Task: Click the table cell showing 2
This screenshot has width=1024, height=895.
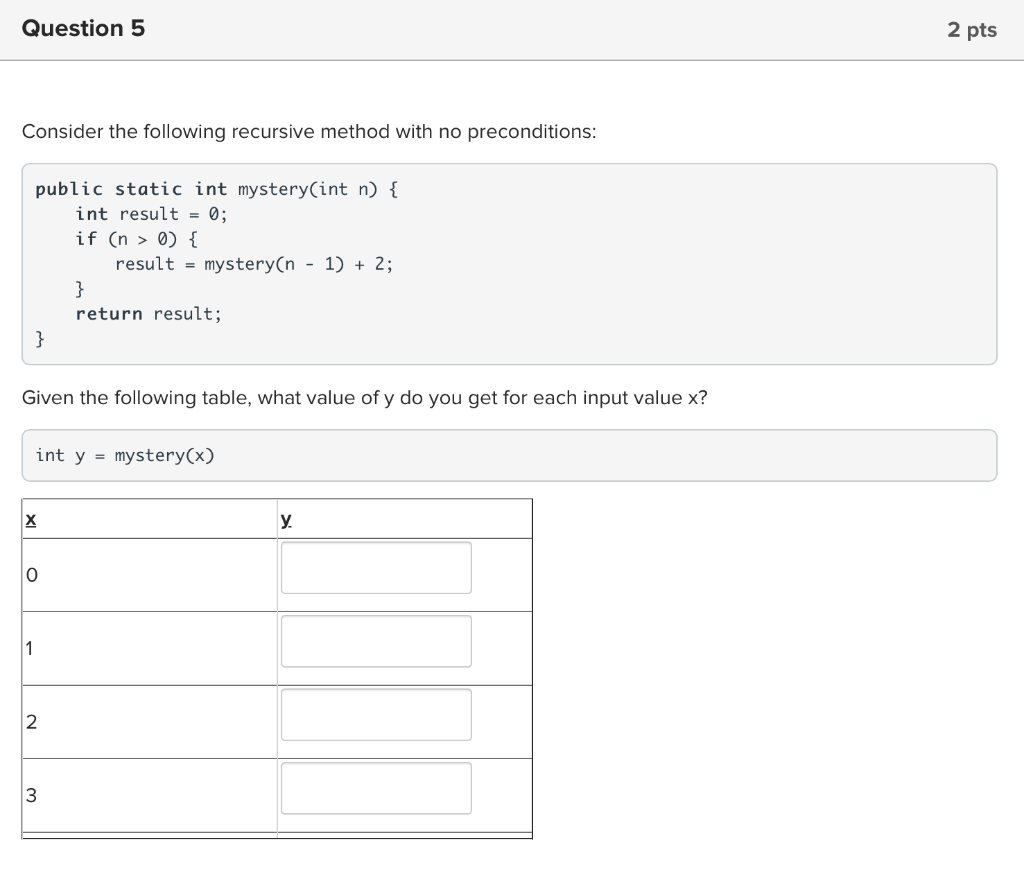Action: (31, 722)
